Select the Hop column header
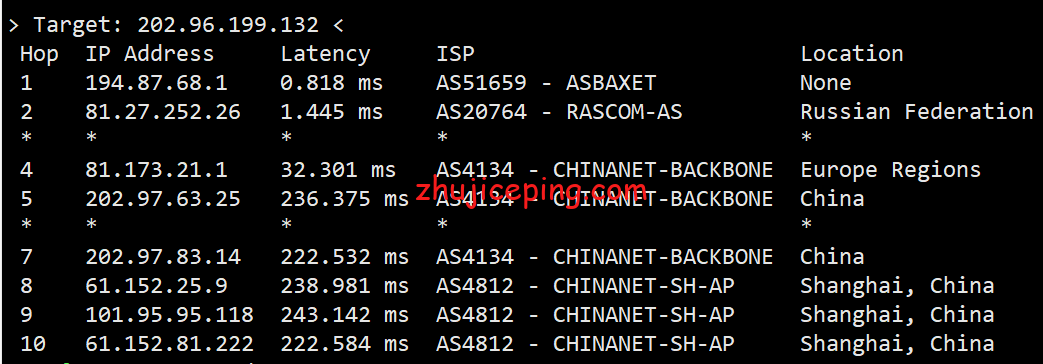Viewport: 1043px width, 364px height. 39,54
